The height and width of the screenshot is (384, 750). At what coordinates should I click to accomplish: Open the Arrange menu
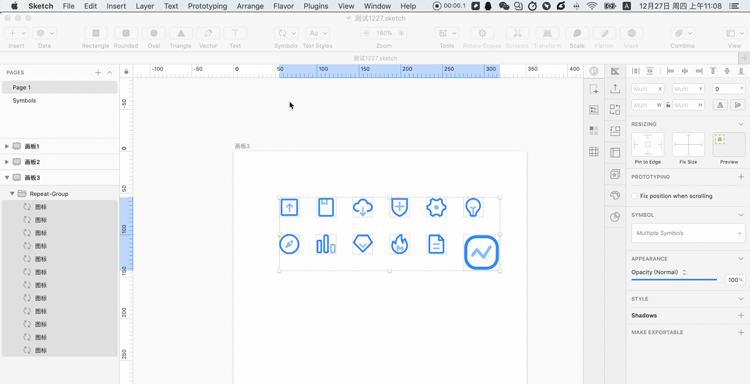tap(250, 6)
